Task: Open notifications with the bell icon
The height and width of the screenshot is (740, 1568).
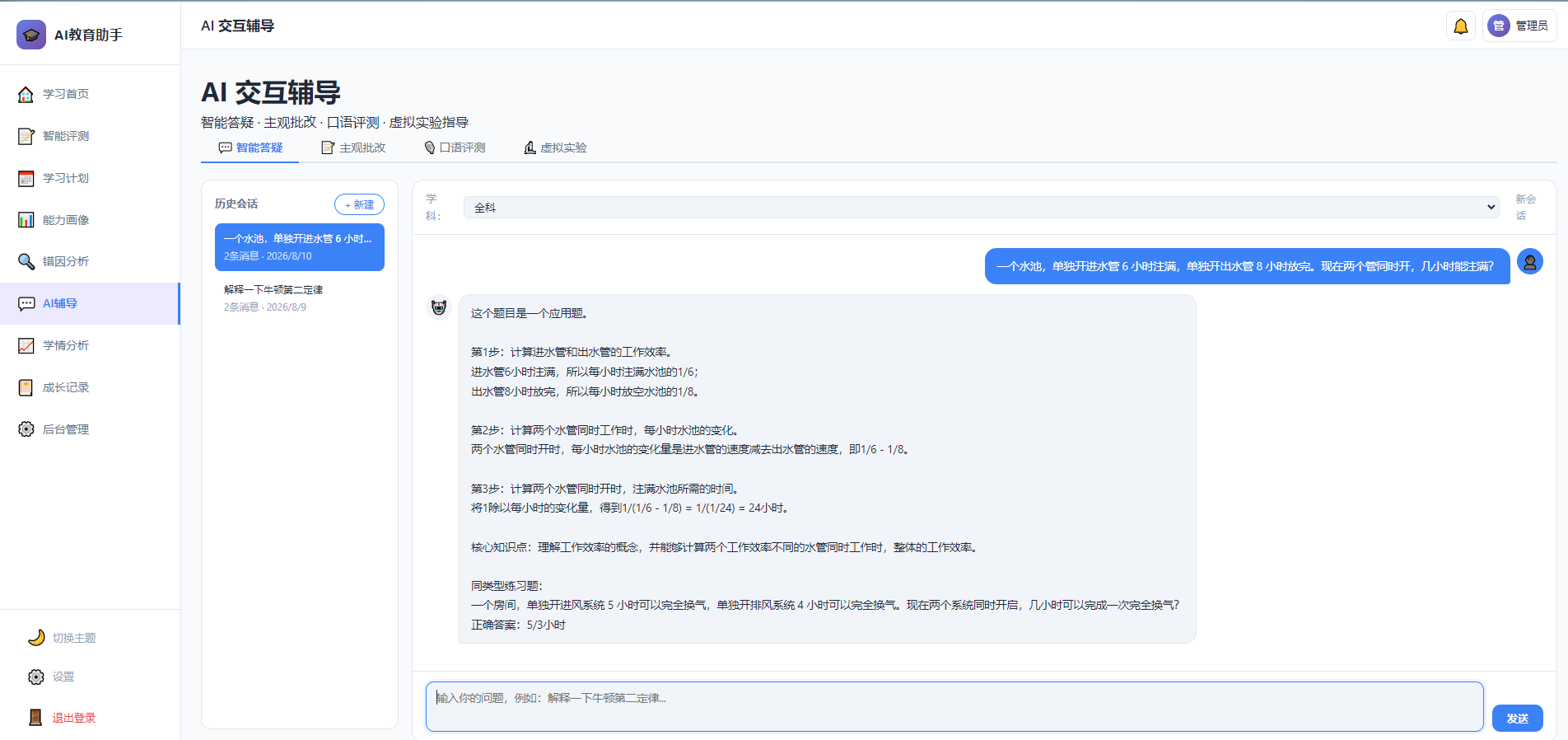Action: point(1461,26)
